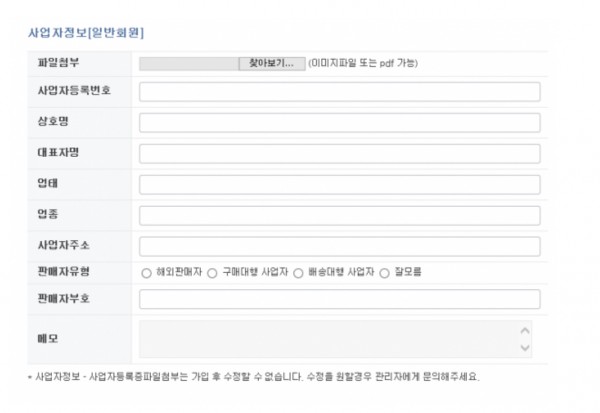Click the memo scroll down arrow
The image size is (600, 413).
pos(525,348)
